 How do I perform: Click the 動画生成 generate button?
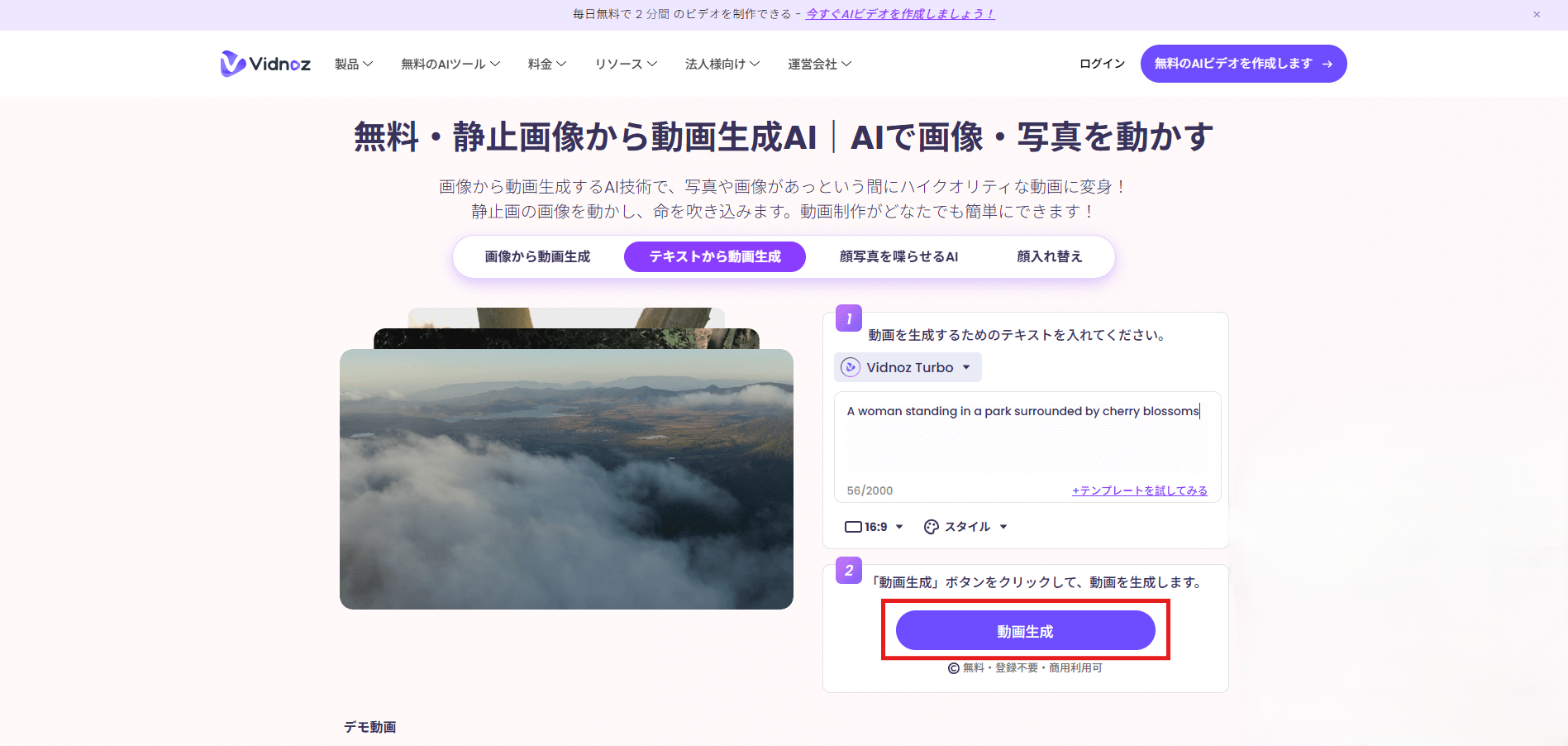pos(1025,630)
